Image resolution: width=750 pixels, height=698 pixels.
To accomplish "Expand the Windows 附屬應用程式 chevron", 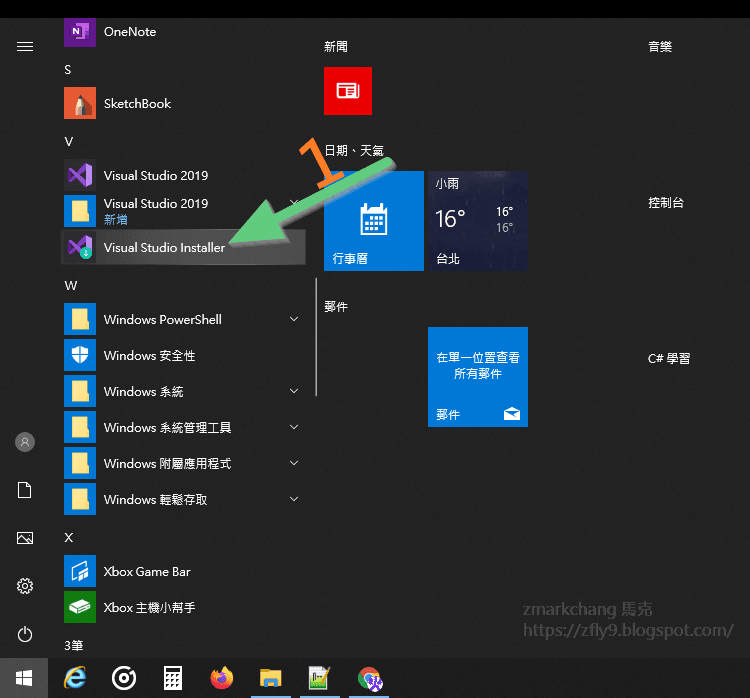I will pos(294,463).
